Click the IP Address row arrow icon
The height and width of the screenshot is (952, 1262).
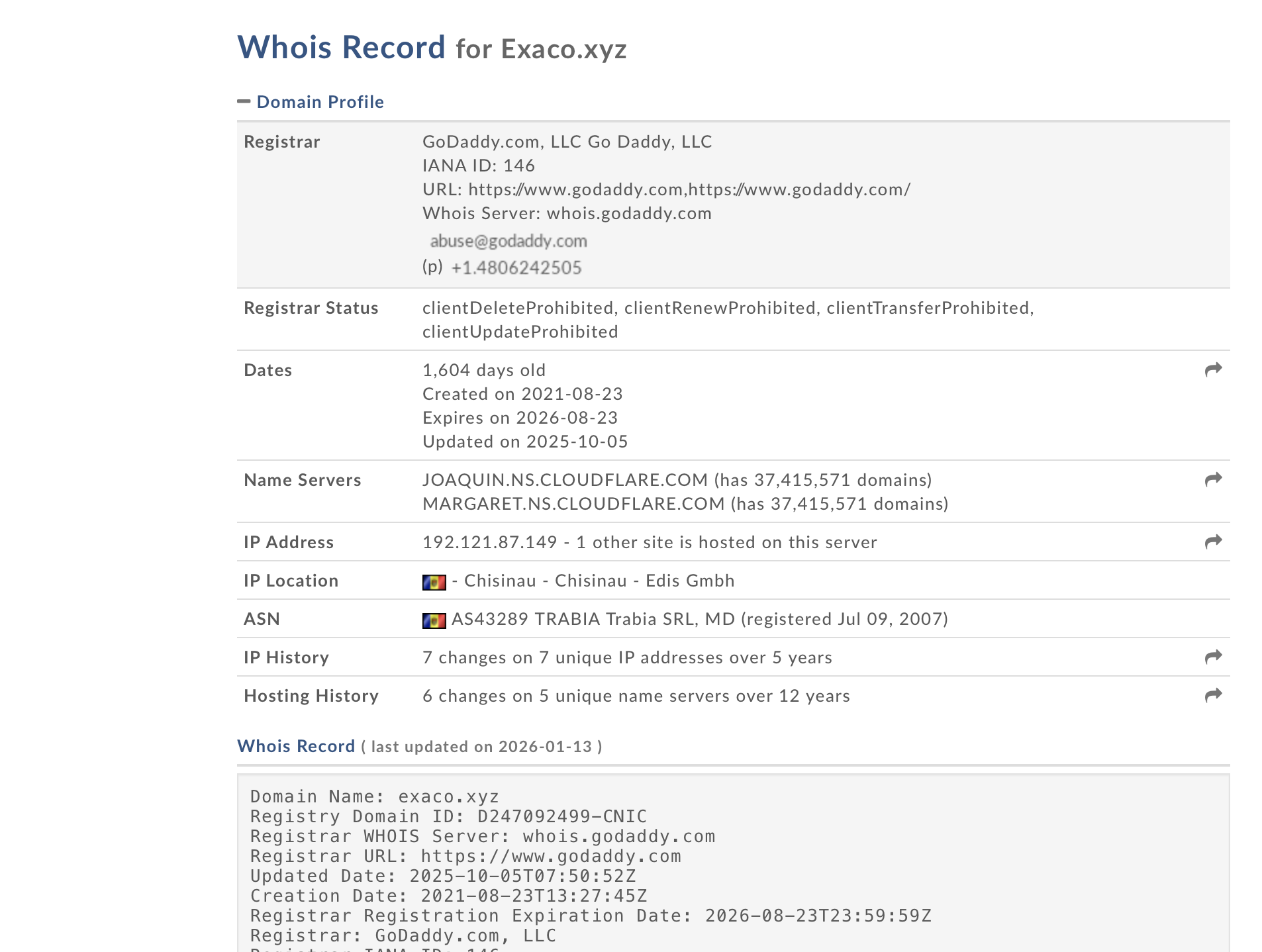[x=1213, y=542]
